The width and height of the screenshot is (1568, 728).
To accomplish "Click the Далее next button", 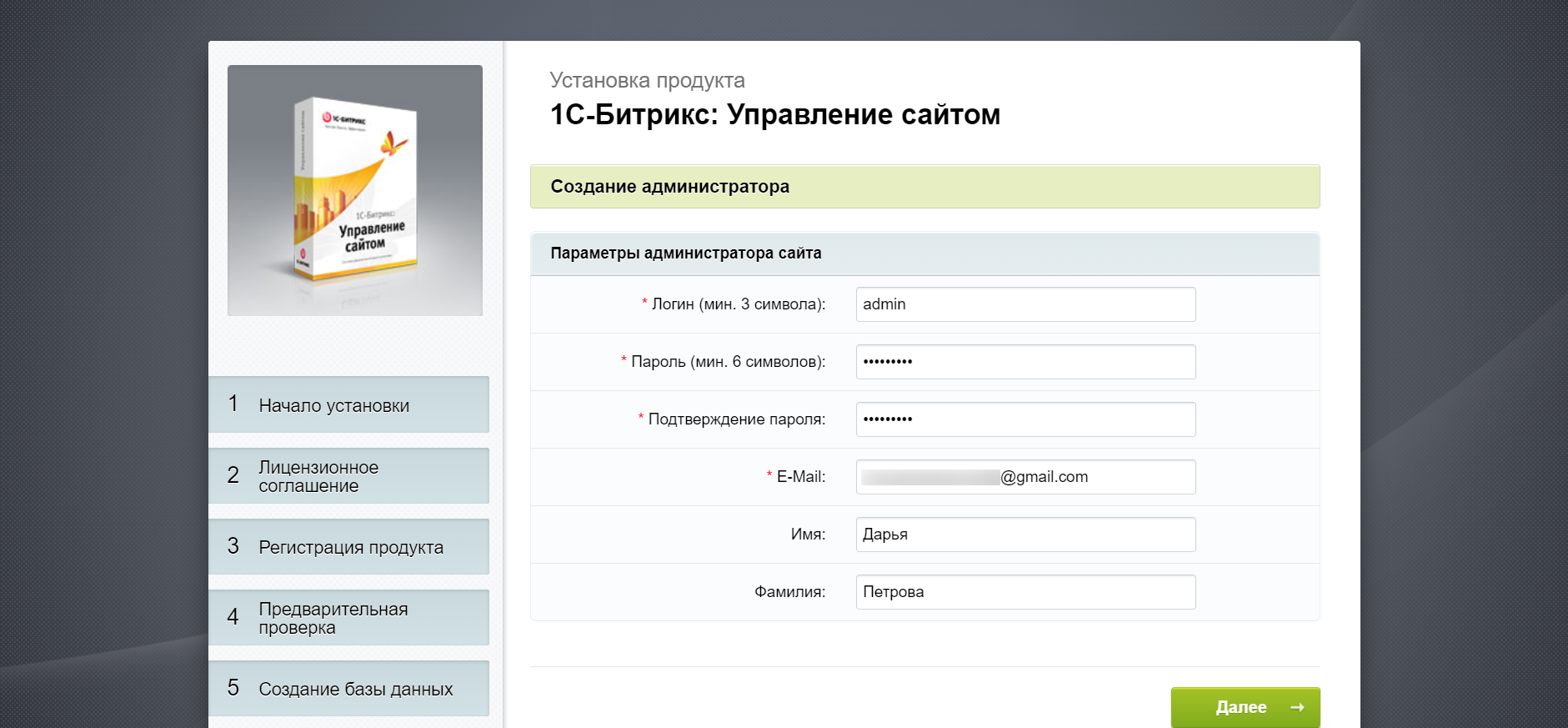I will pos(1245,707).
